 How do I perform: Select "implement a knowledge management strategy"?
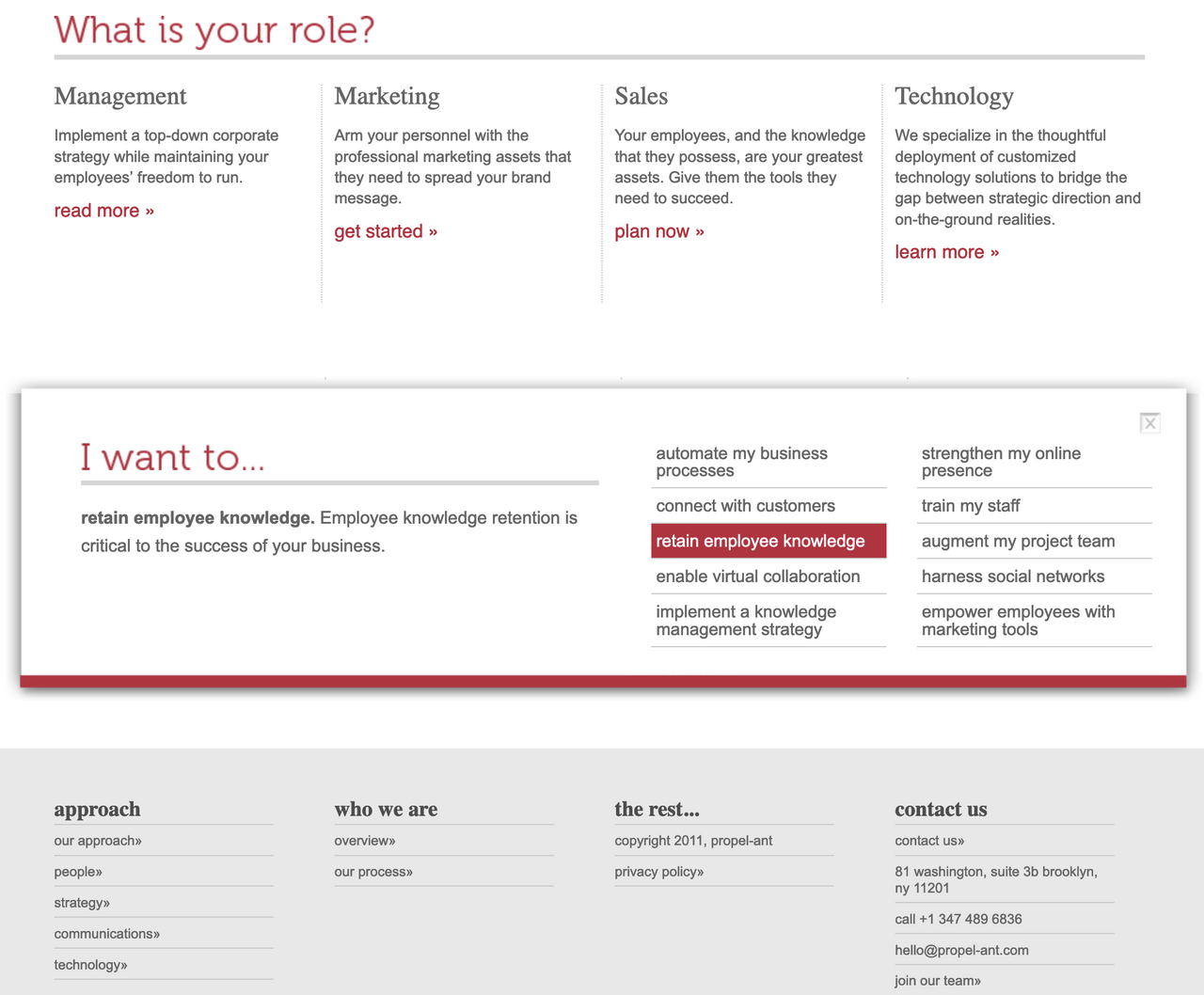click(746, 621)
